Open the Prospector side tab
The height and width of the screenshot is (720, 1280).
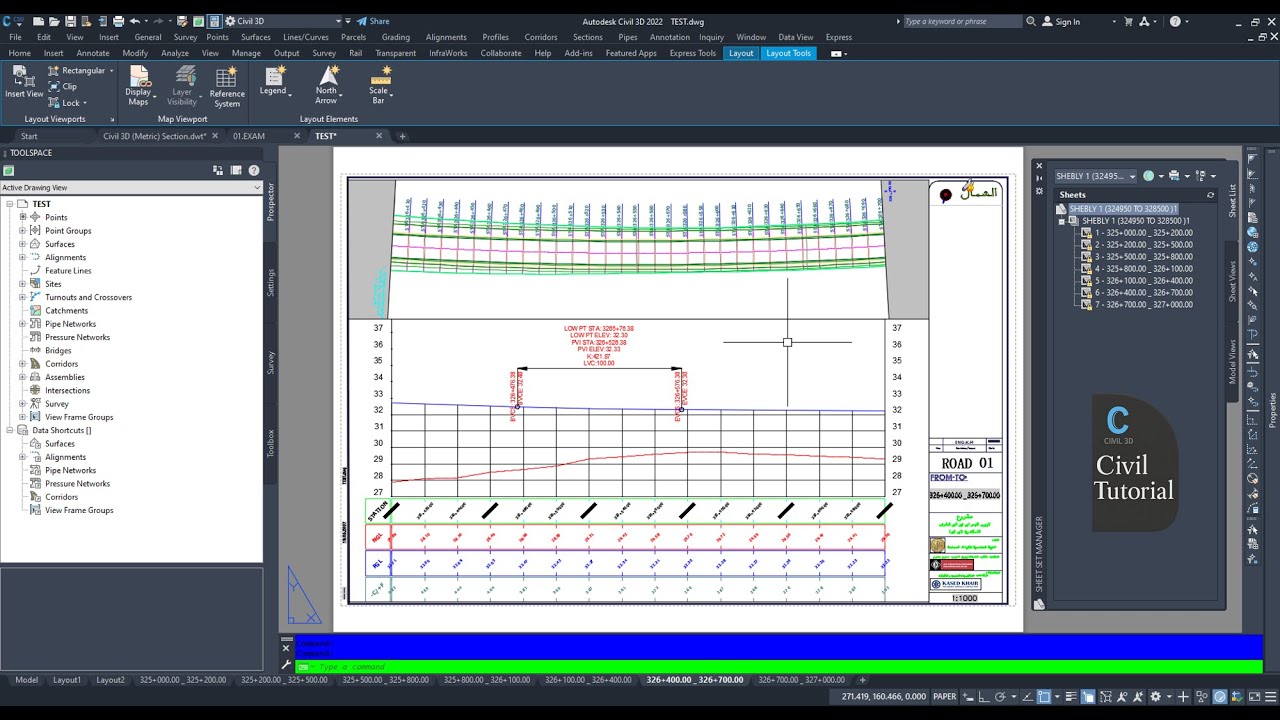pos(270,202)
